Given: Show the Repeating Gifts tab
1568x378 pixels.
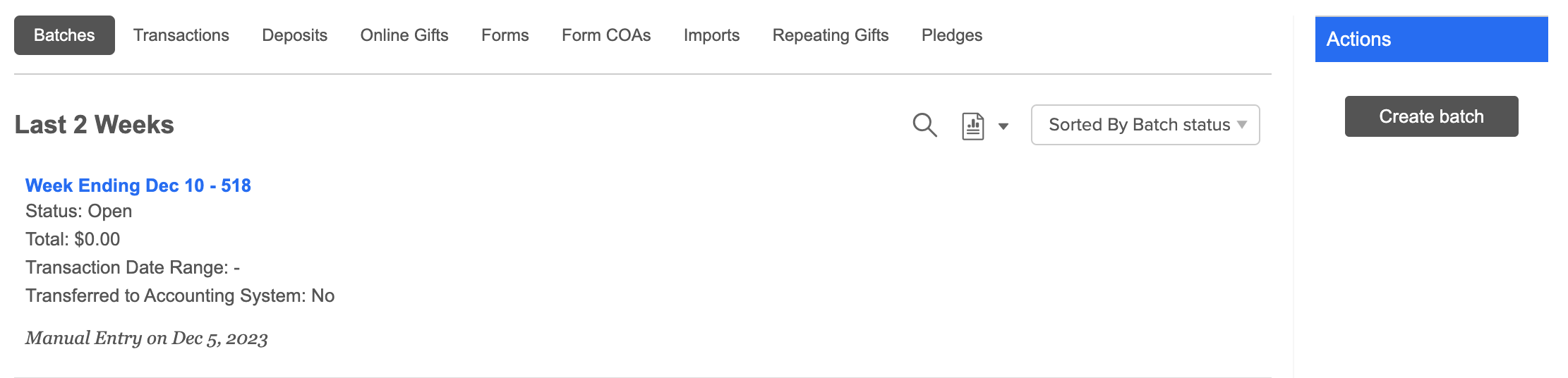Looking at the screenshot, I should [x=831, y=35].
